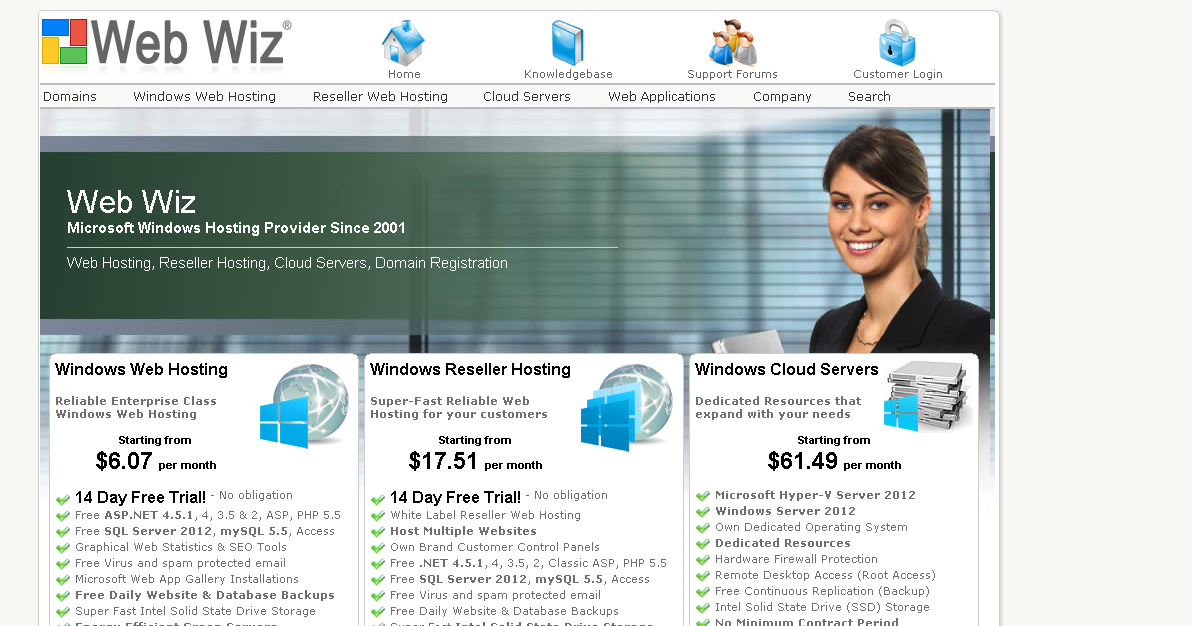
Task: Click 'Microsoft Windows Hosting Provider Since 2001' text
Action: click(x=236, y=228)
